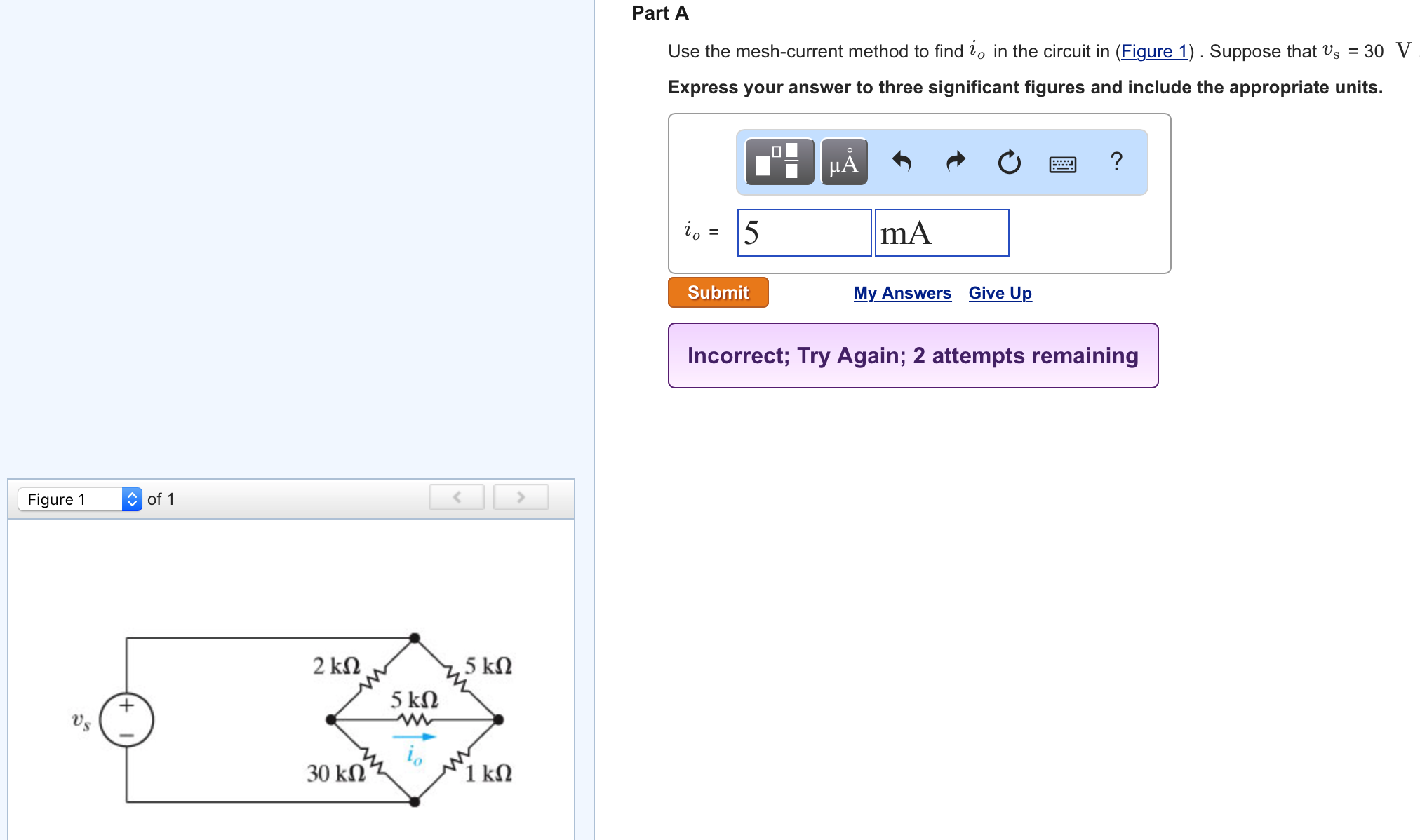1420x840 pixels.
Task: Go to next figure arrow
Action: (521, 497)
